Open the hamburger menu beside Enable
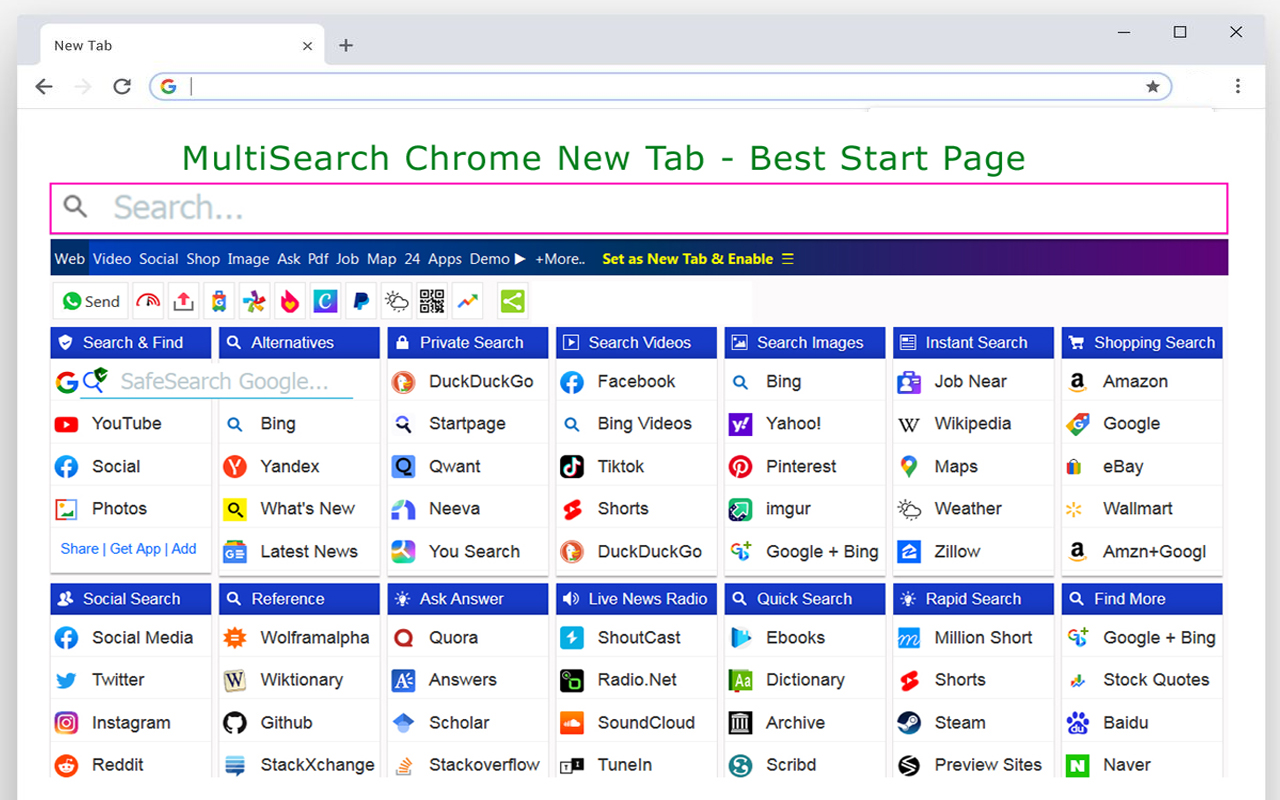The height and width of the screenshot is (800, 1280). (x=788, y=259)
